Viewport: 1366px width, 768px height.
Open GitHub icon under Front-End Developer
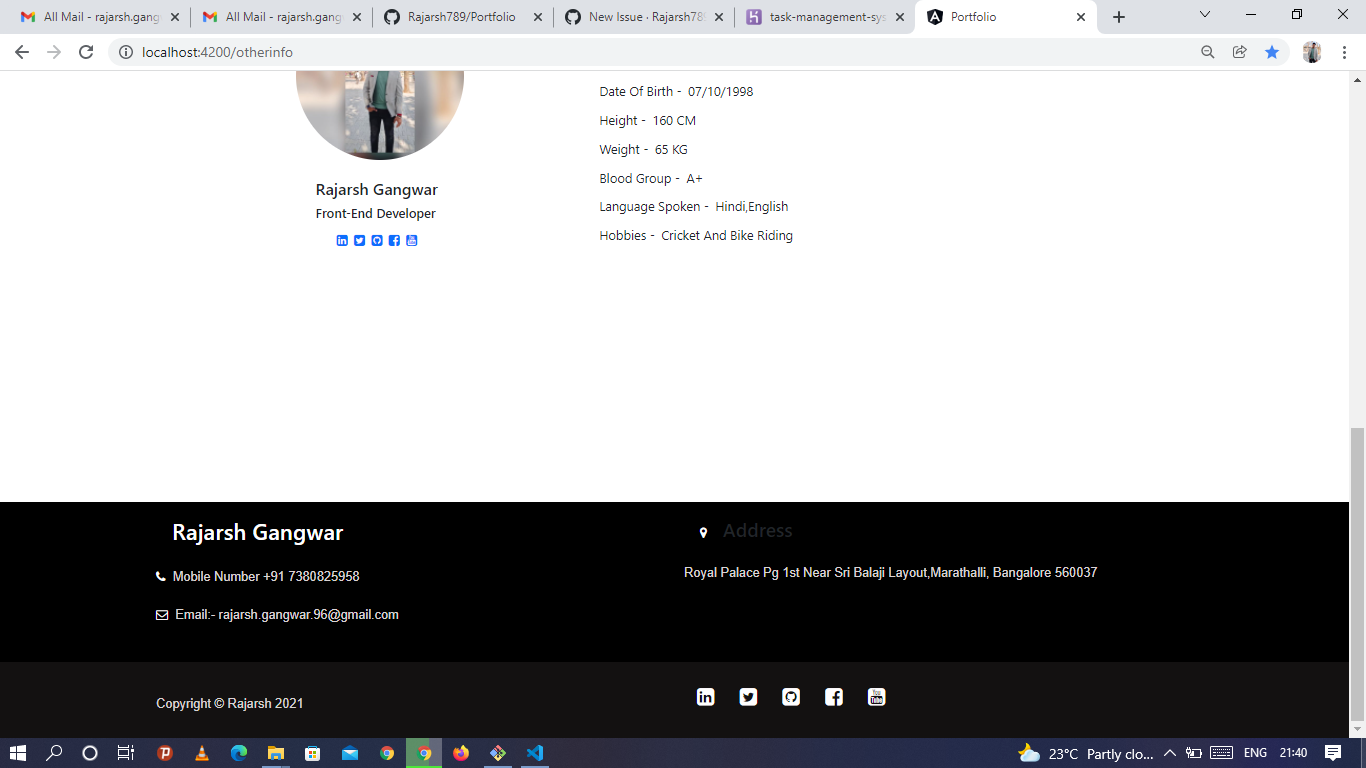tap(377, 241)
